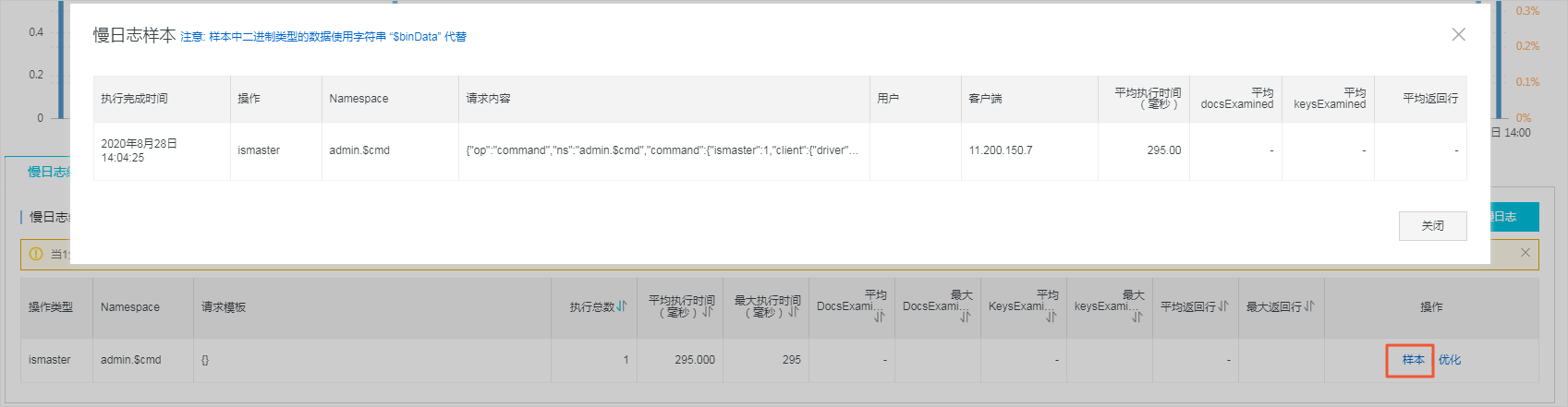
Task: Click dialog's 平均 docsExamined column header
Action: (x=1236, y=99)
